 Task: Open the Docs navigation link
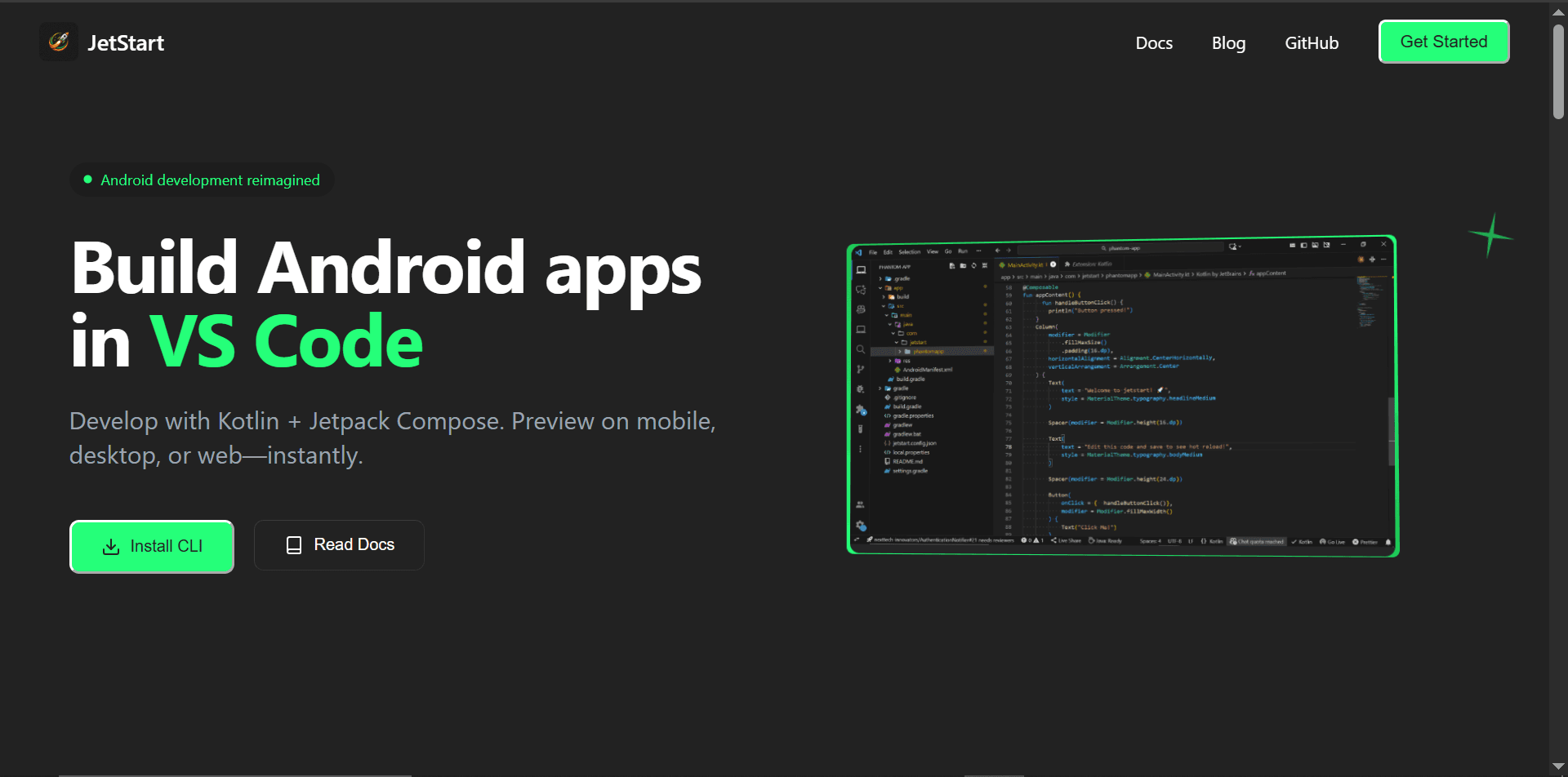[x=1154, y=43]
